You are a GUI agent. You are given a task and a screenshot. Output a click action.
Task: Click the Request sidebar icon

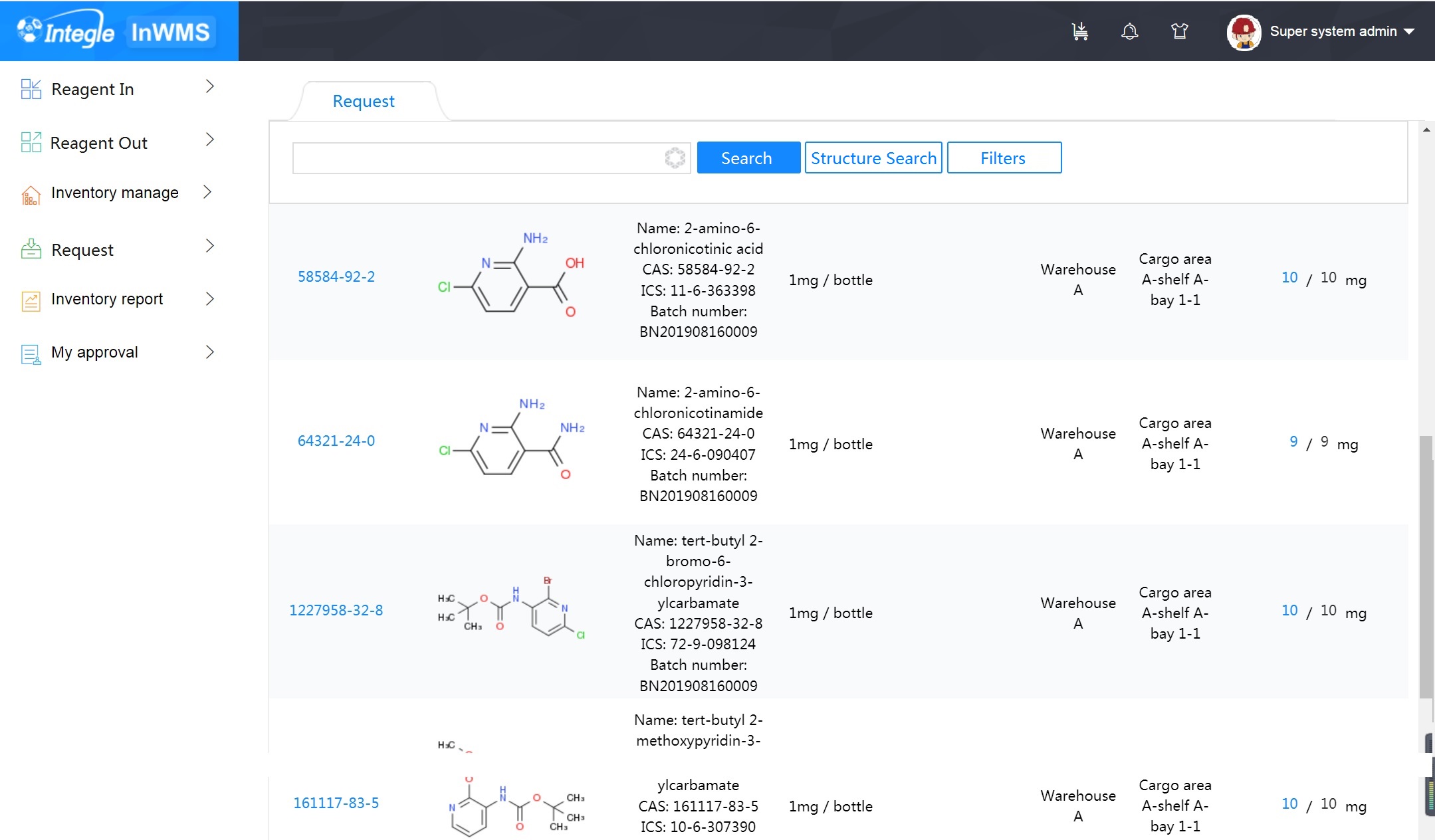tap(29, 249)
